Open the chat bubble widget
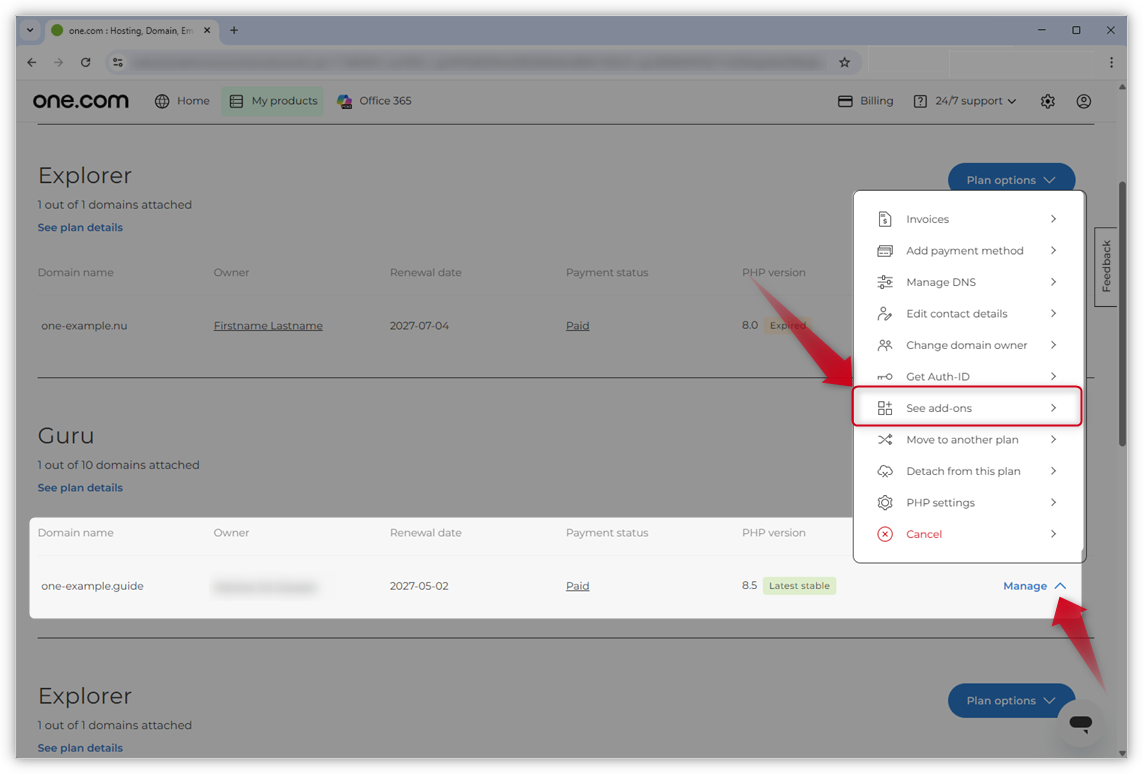Viewport: 1143px width, 774px height. point(1081,723)
